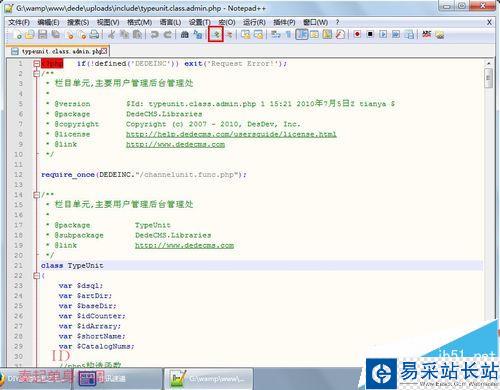The width and height of the screenshot is (500, 390).
Task: Toggle show all characters icon
Action: tap(288, 34)
